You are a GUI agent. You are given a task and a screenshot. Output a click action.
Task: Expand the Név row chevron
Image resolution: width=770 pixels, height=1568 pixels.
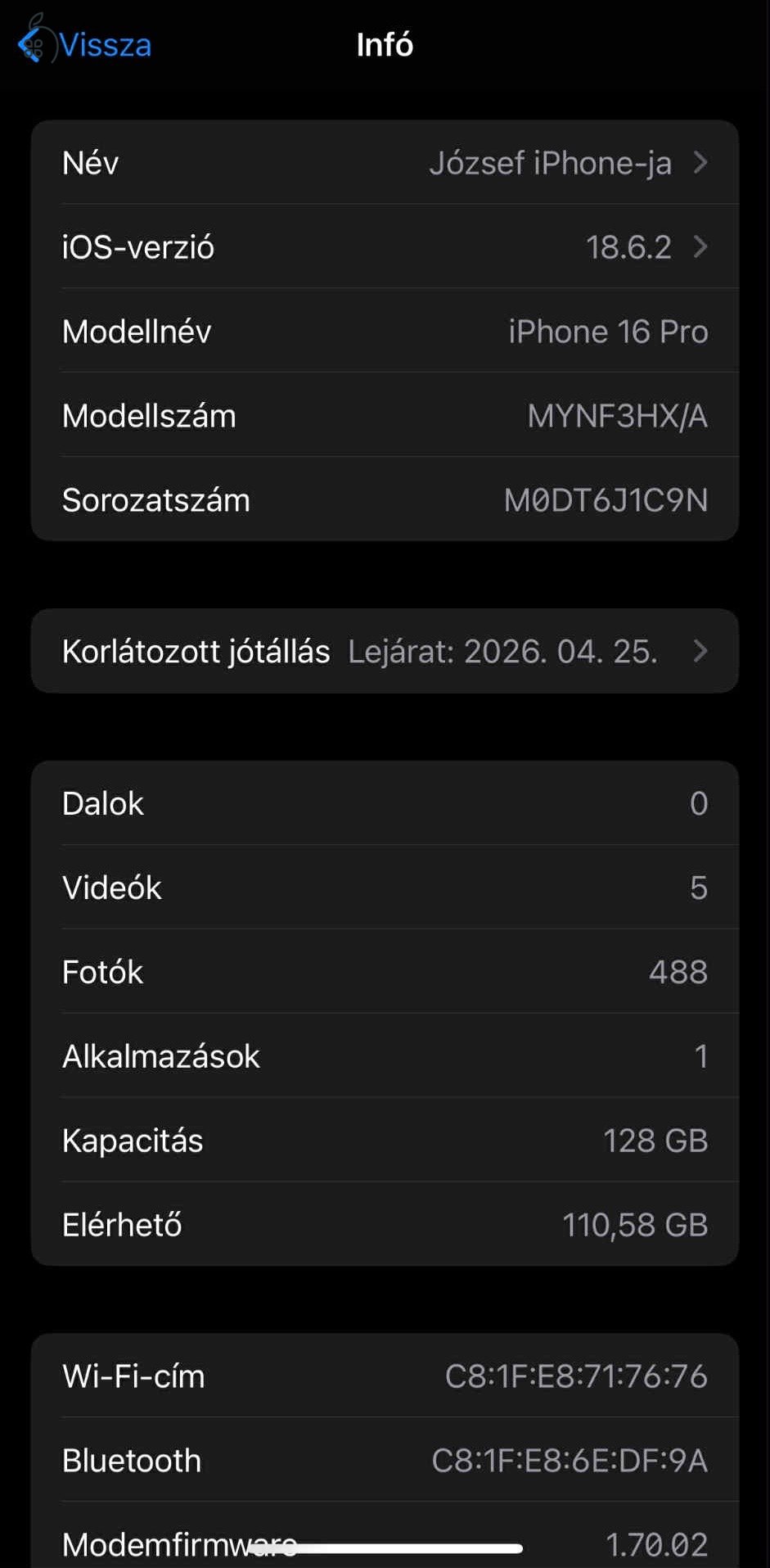click(x=700, y=163)
